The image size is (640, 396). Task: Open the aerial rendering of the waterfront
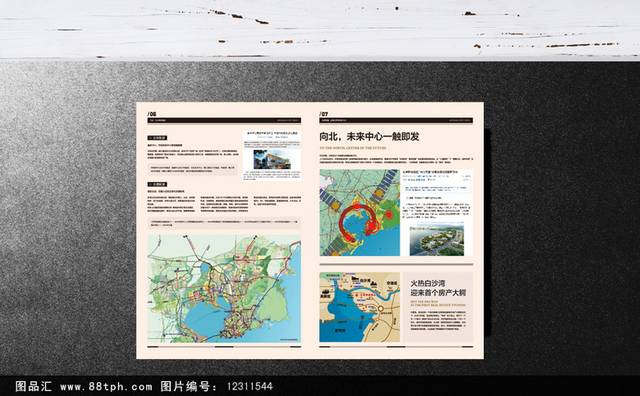437,239
